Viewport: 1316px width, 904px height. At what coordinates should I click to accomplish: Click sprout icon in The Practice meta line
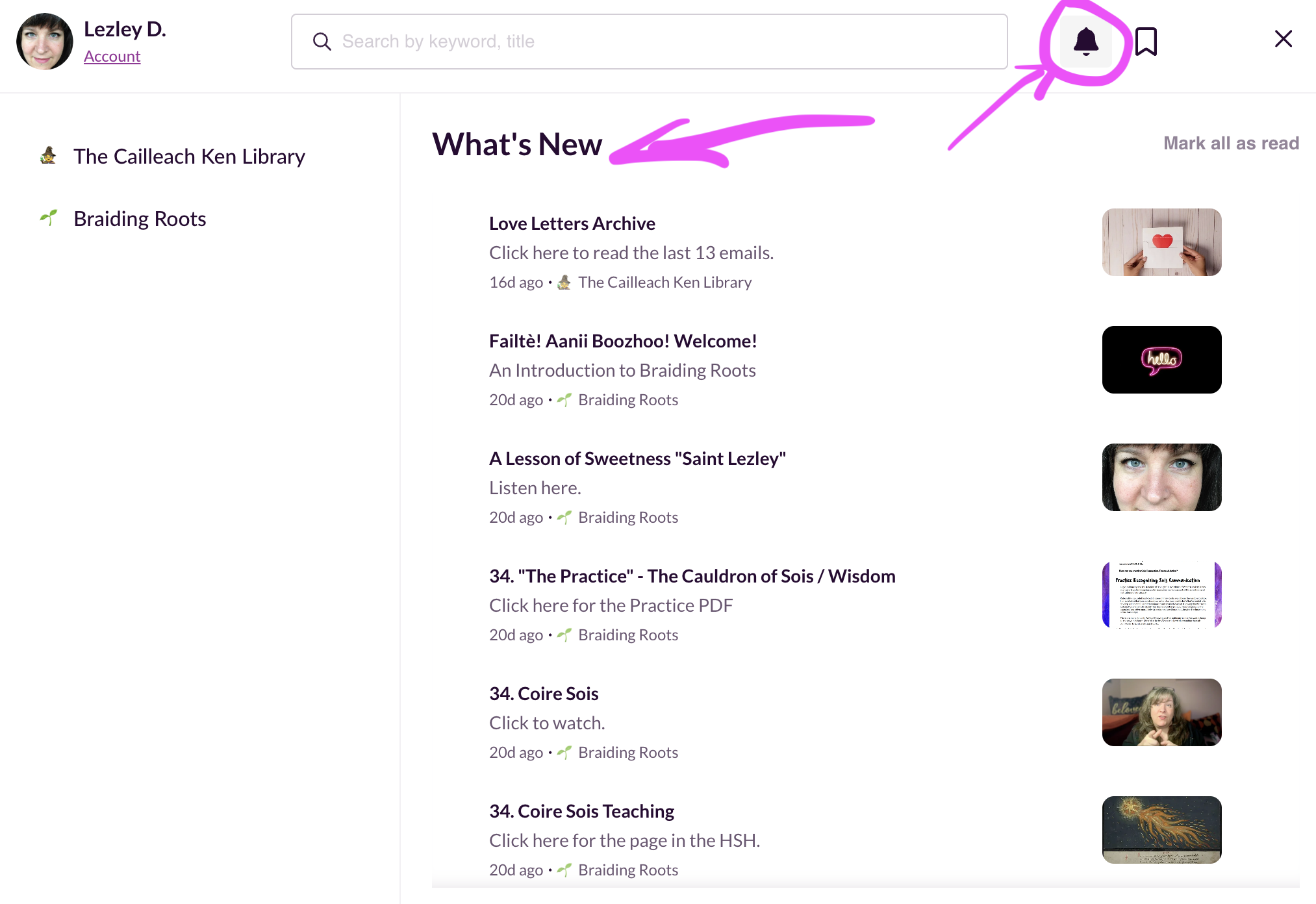pos(564,635)
